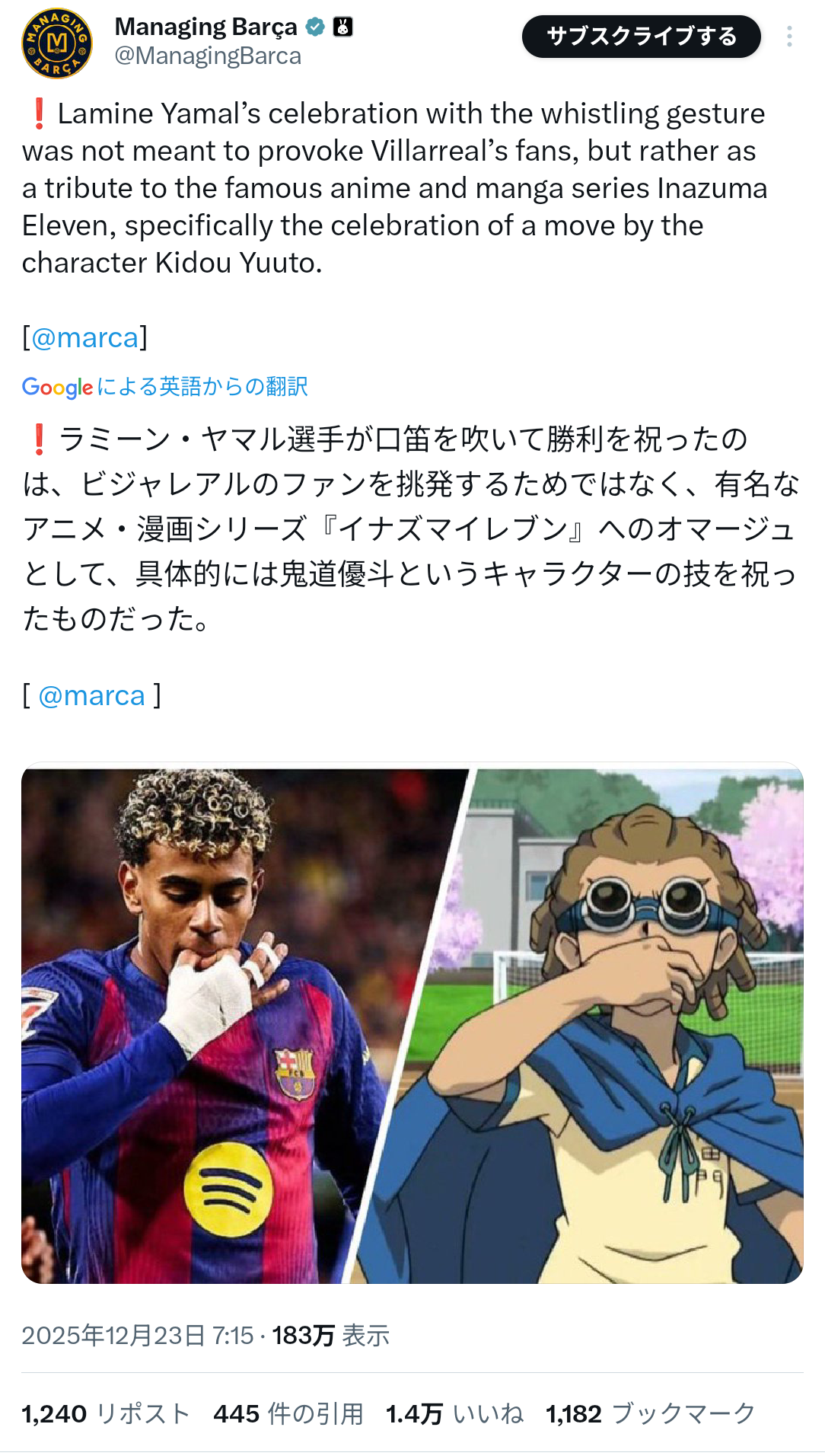This screenshot has width=825, height=1456.
Task: Show the 1.4万 いいね likes list
Action: pos(455,1414)
